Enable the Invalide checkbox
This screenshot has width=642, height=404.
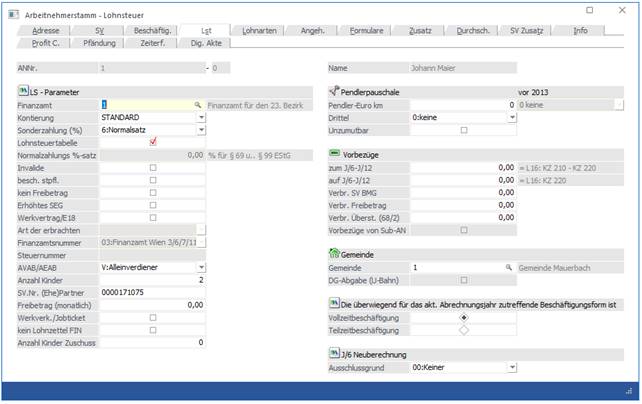(x=153, y=167)
